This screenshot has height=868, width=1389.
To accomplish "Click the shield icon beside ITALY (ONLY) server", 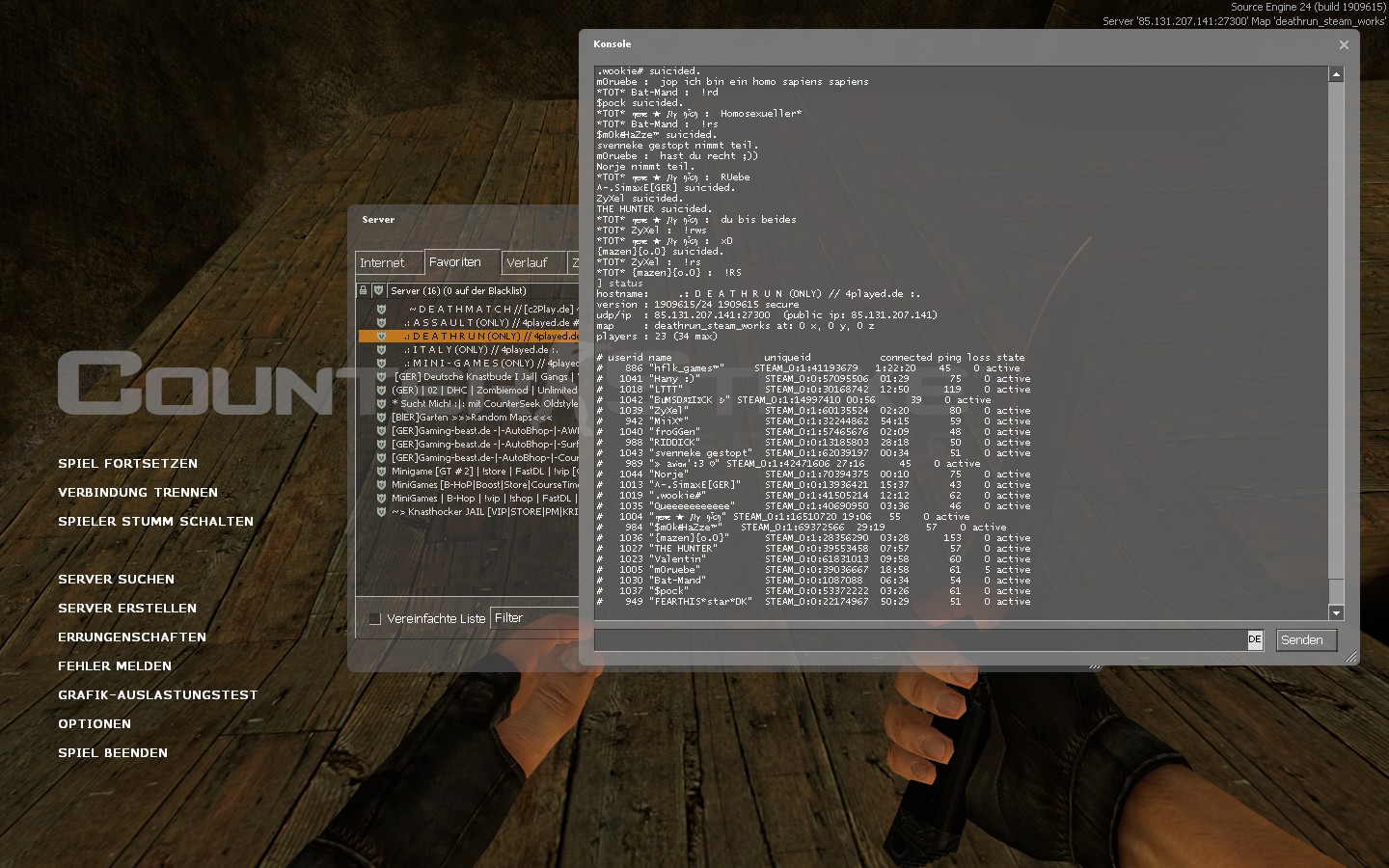I will (381, 350).
